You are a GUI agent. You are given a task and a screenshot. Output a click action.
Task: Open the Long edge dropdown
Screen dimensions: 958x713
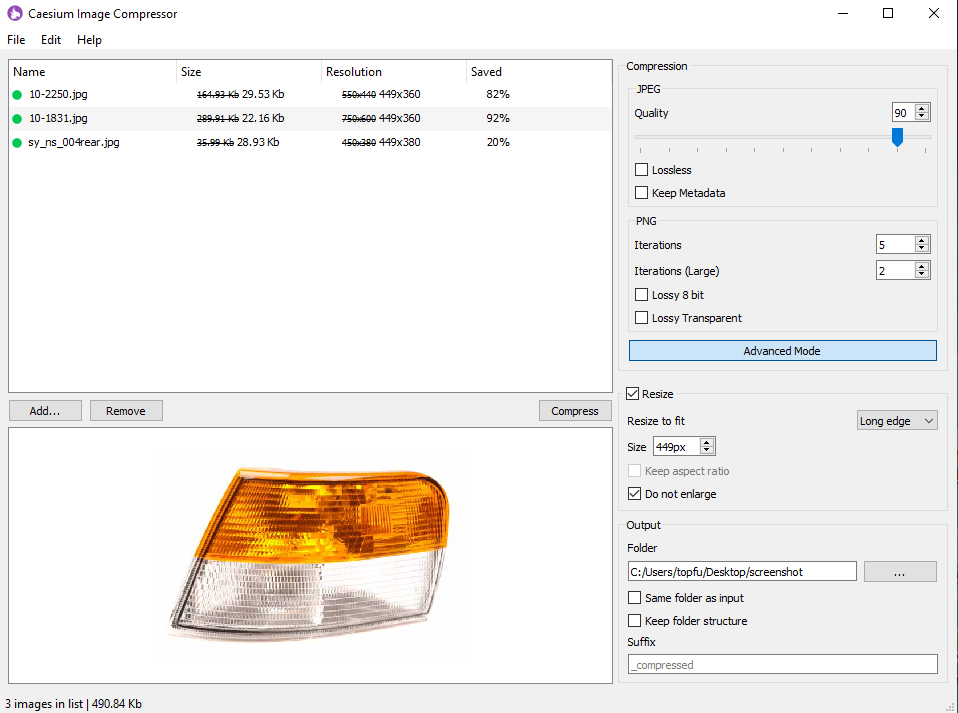pyautogui.click(x=896, y=420)
